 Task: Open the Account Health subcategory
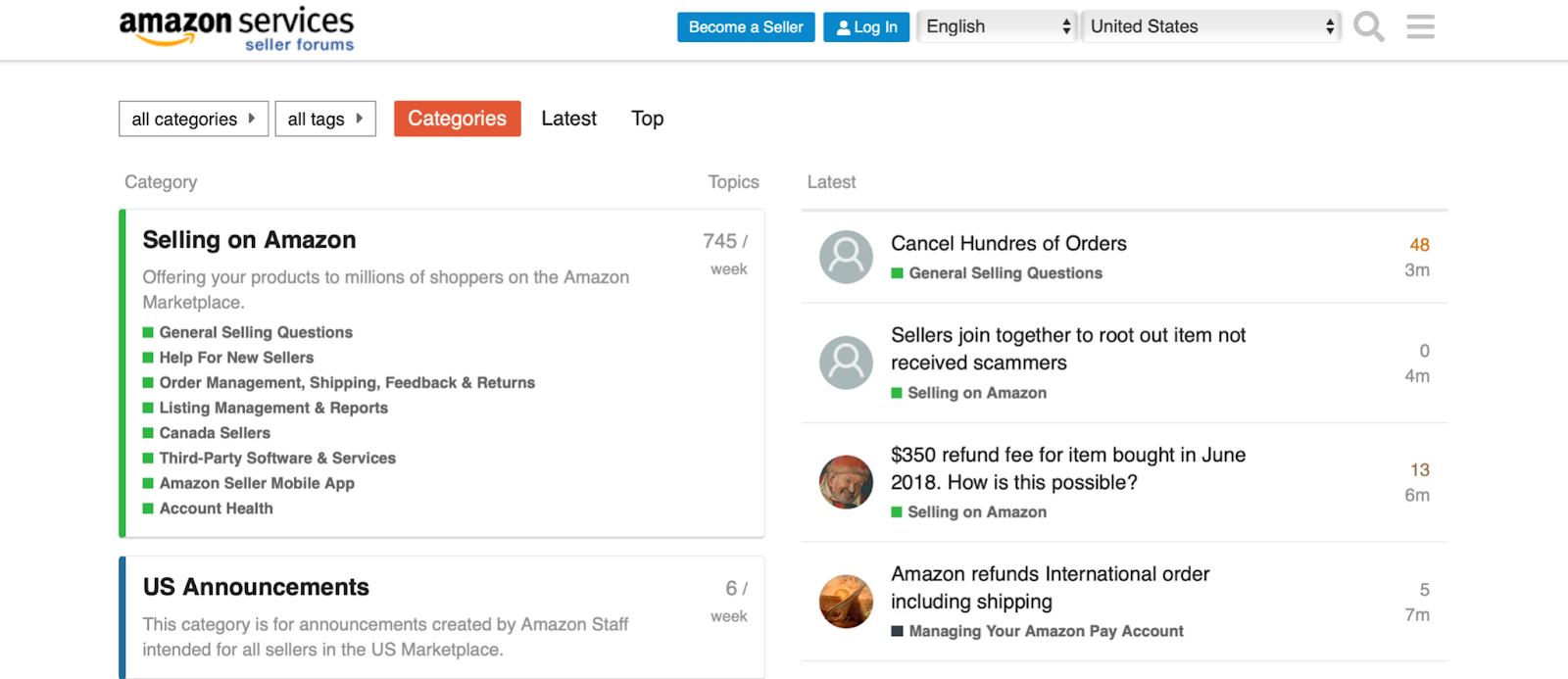[216, 509]
